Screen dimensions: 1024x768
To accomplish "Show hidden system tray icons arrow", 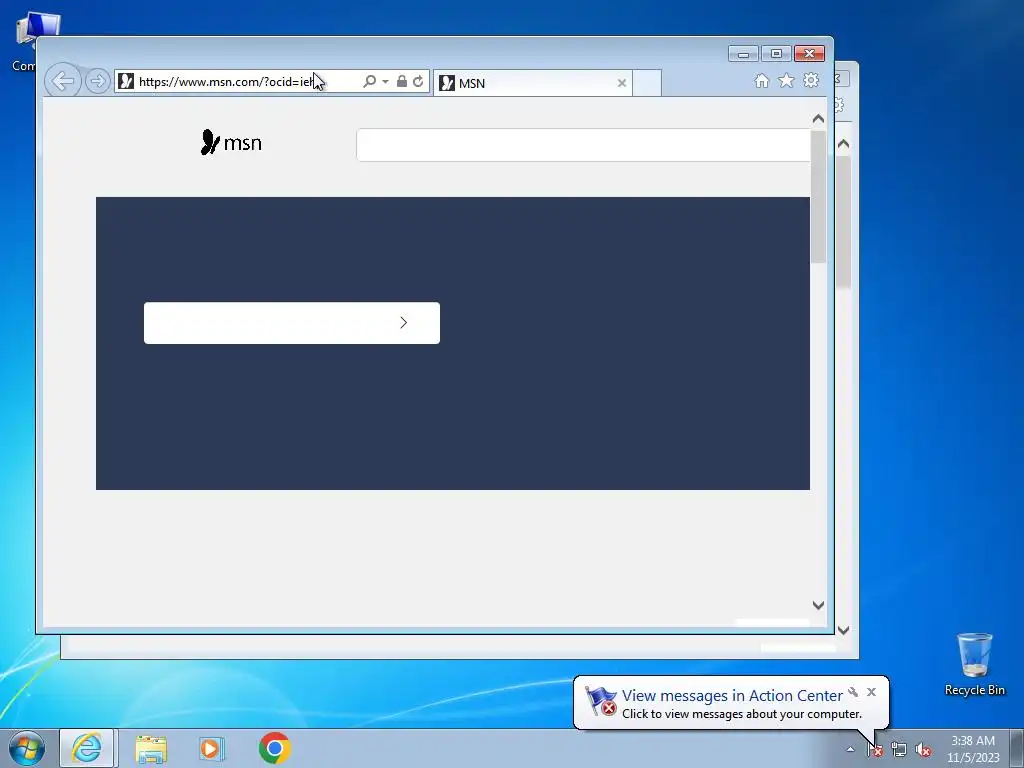I will [850, 749].
